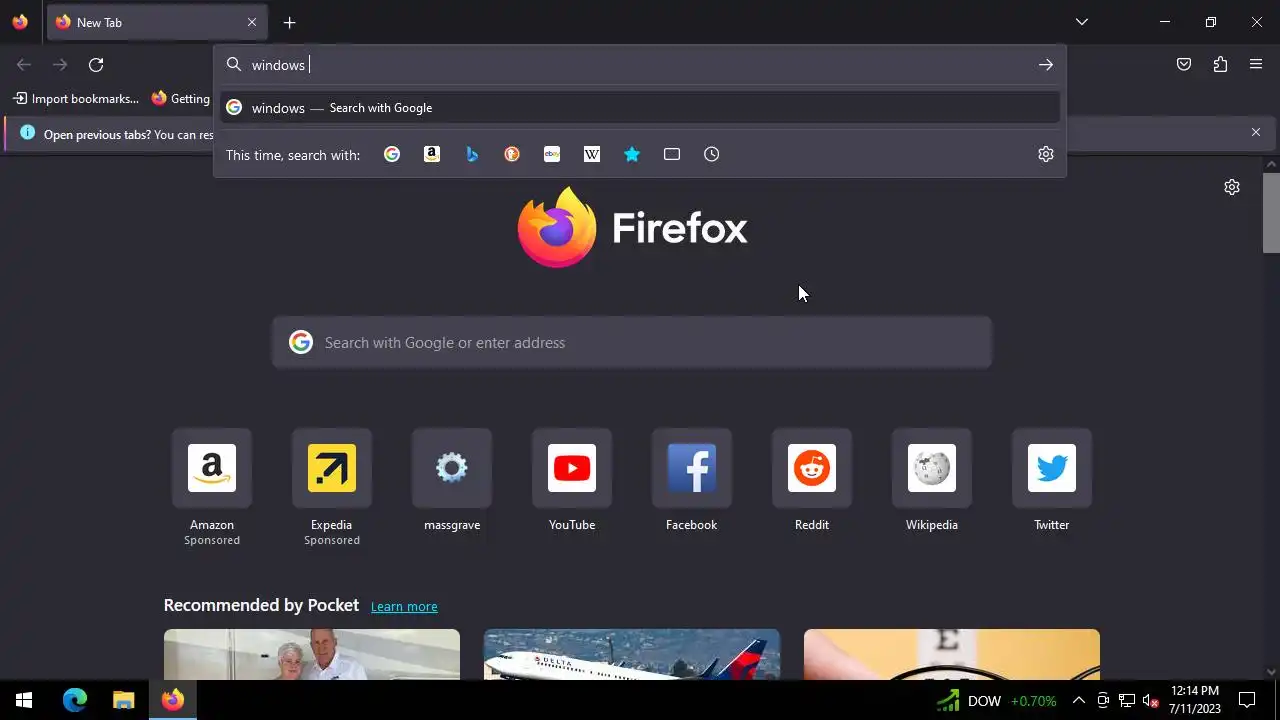Open Save to Pocket button

[1184, 65]
